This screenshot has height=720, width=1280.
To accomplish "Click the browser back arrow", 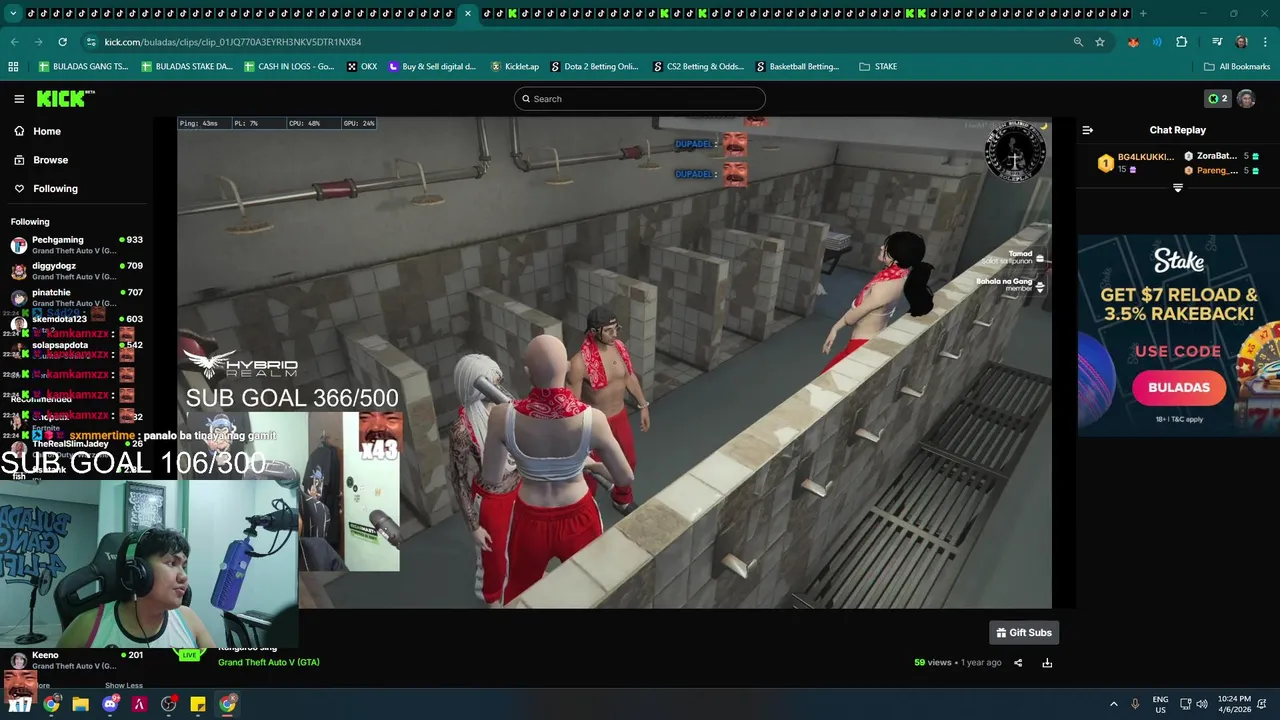I will tap(14, 42).
